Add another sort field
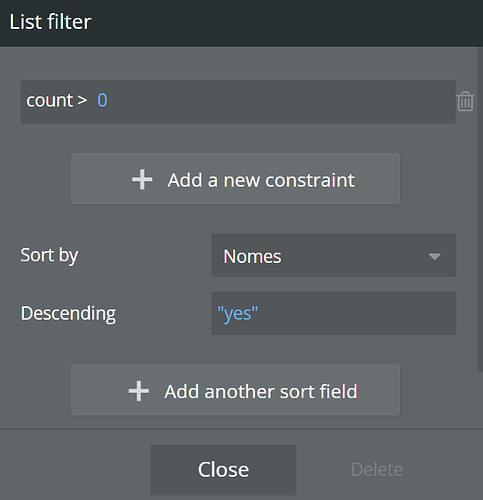The width and height of the screenshot is (483, 500). click(235, 390)
